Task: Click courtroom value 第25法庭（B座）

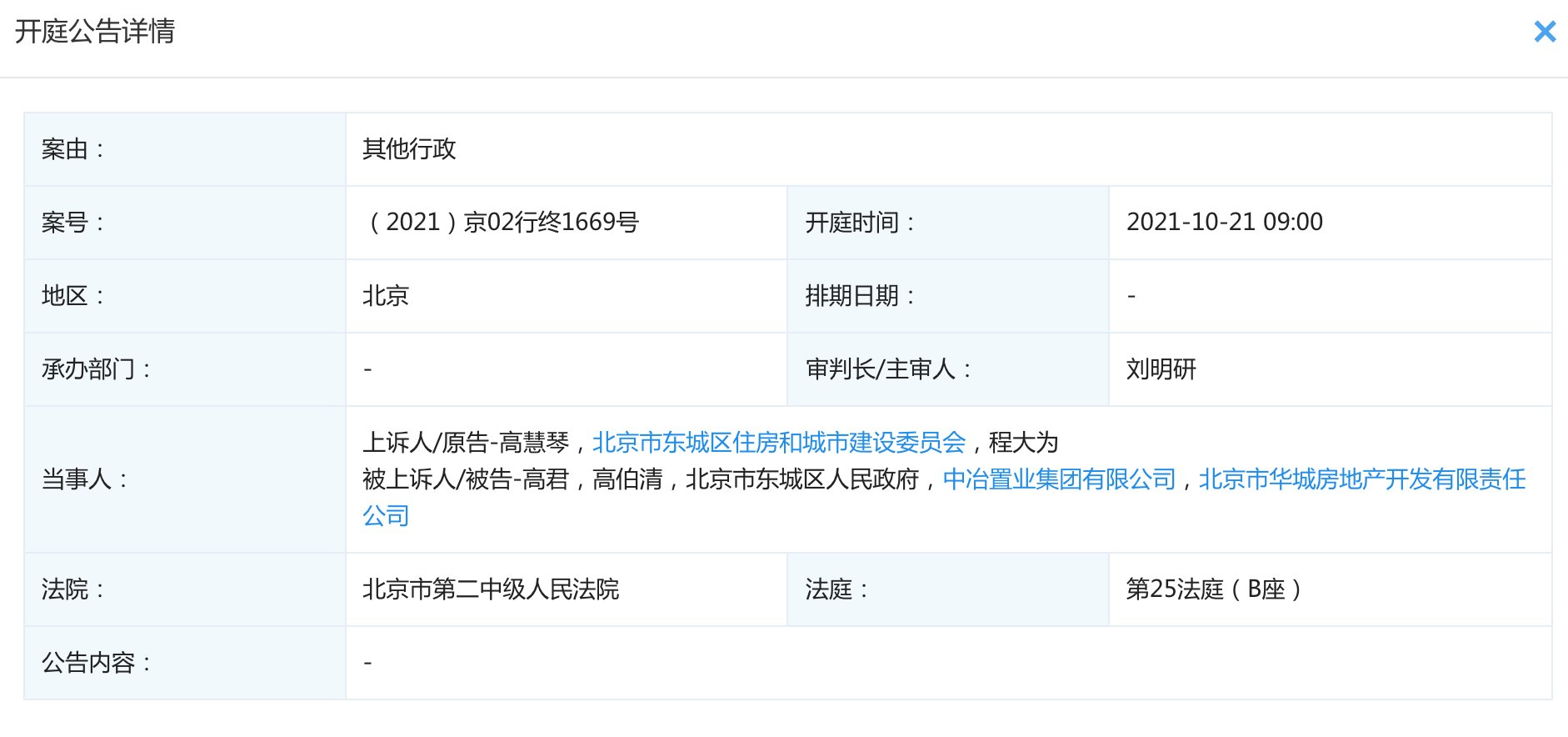Action: click(x=1214, y=589)
